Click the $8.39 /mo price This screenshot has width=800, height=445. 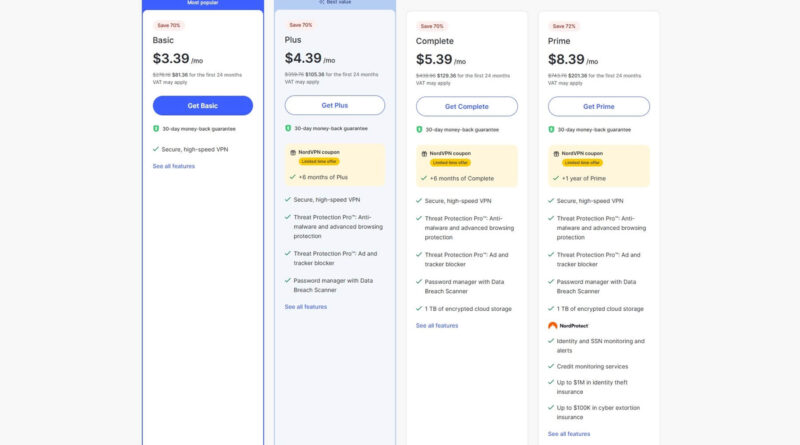[573, 60]
